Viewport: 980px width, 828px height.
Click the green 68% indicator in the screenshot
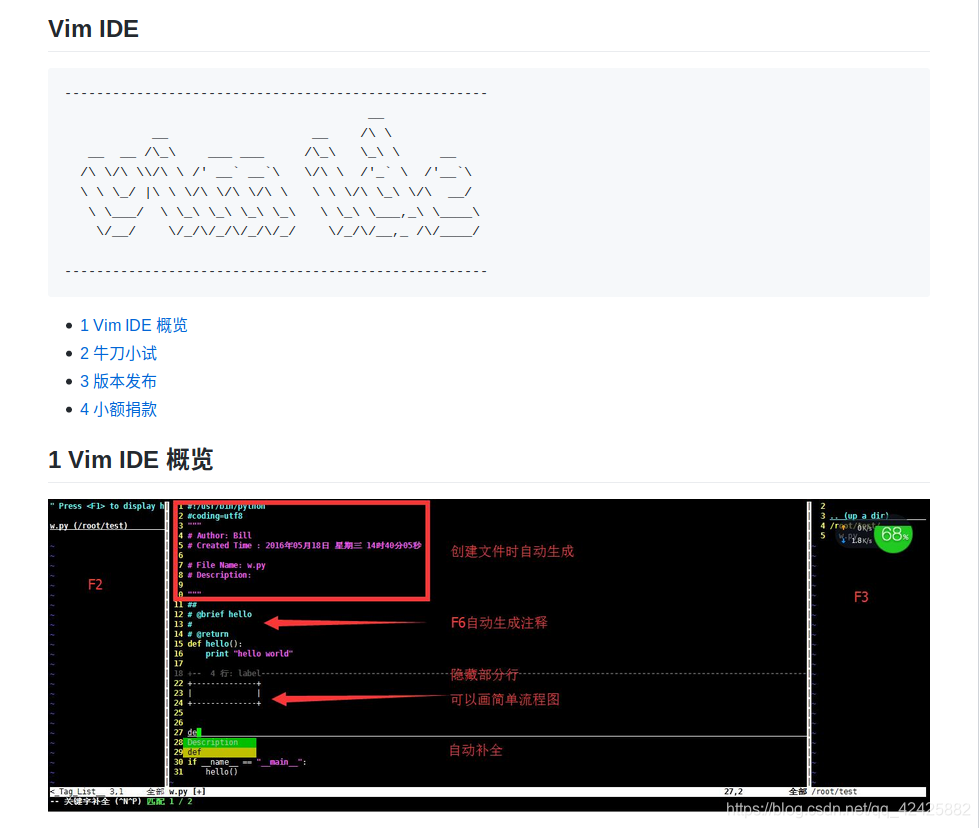click(893, 535)
